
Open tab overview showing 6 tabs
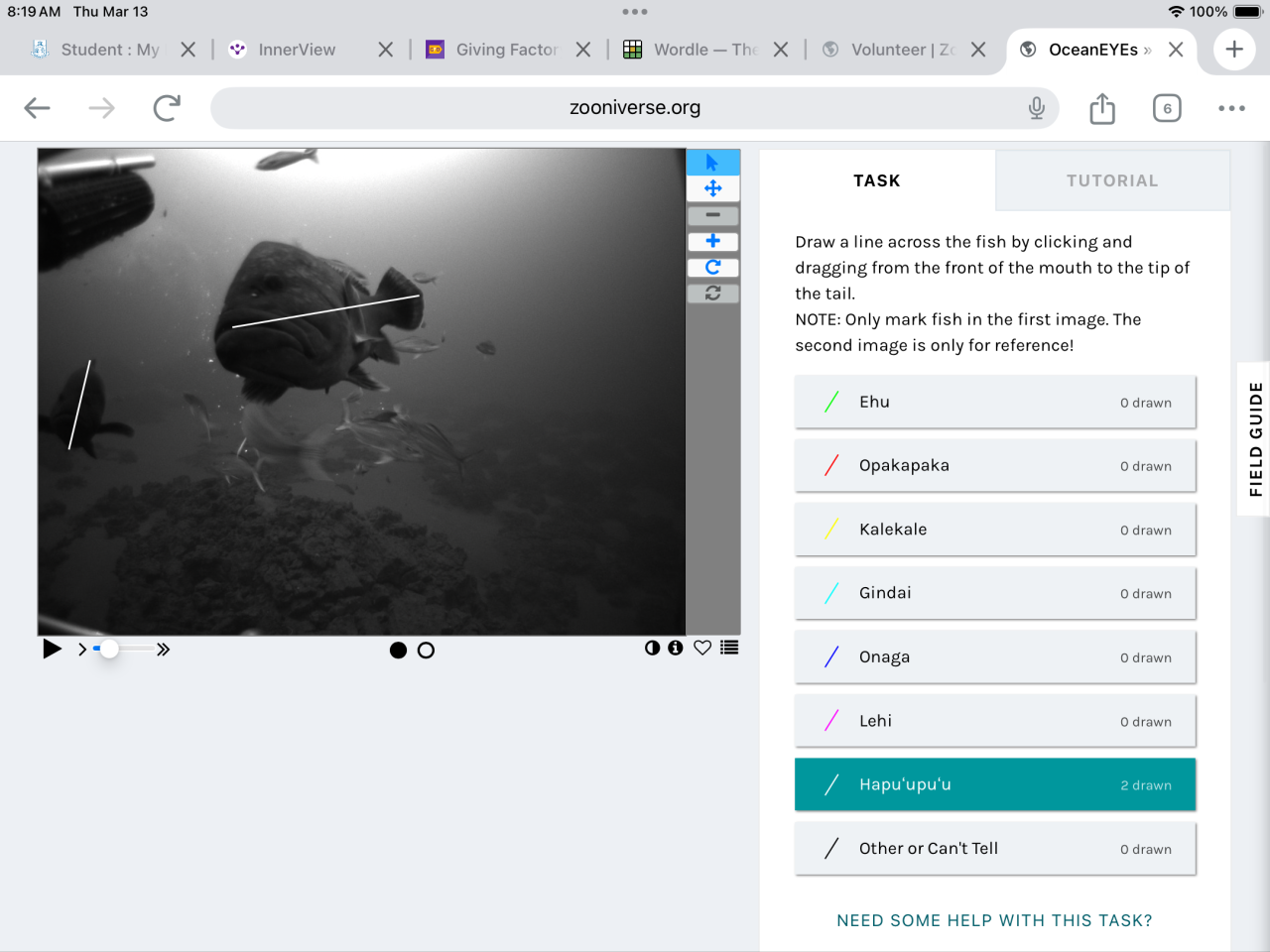point(1167,108)
